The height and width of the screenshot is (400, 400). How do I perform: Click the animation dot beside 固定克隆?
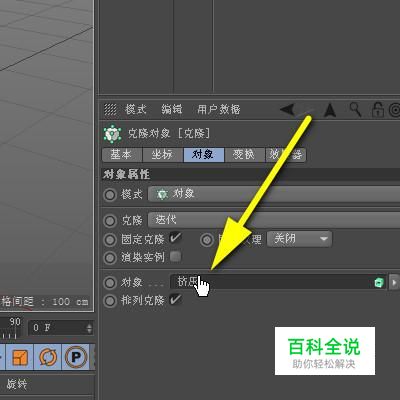[x=110, y=239]
